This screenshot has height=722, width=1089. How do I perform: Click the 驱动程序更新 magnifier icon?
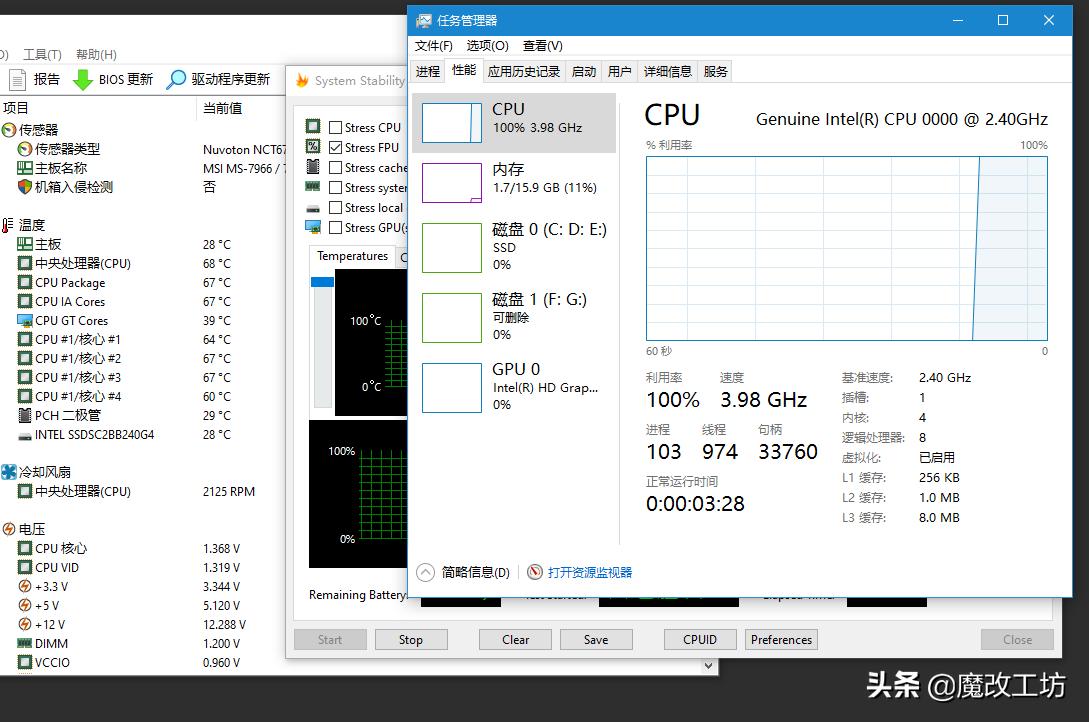[176, 79]
